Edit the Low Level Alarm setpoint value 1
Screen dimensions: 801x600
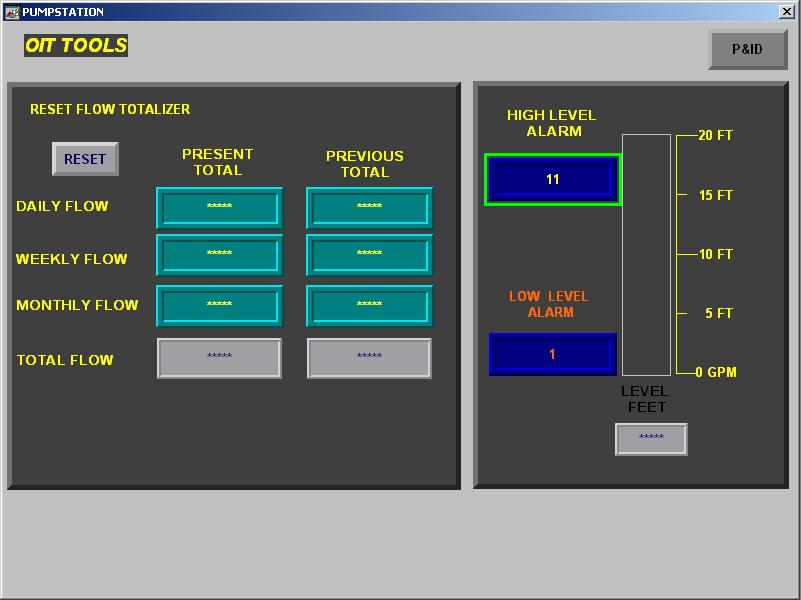pos(552,354)
